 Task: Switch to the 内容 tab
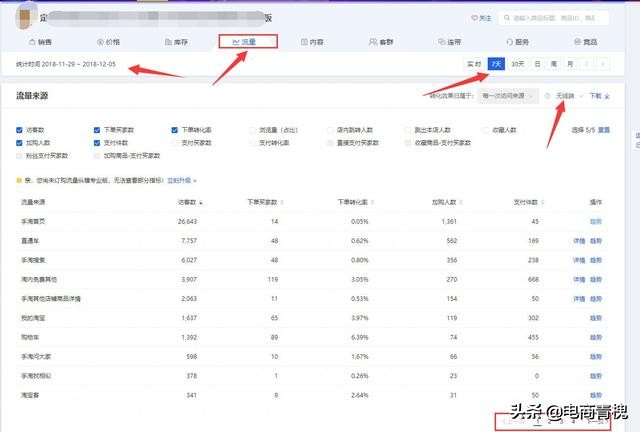click(x=312, y=42)
